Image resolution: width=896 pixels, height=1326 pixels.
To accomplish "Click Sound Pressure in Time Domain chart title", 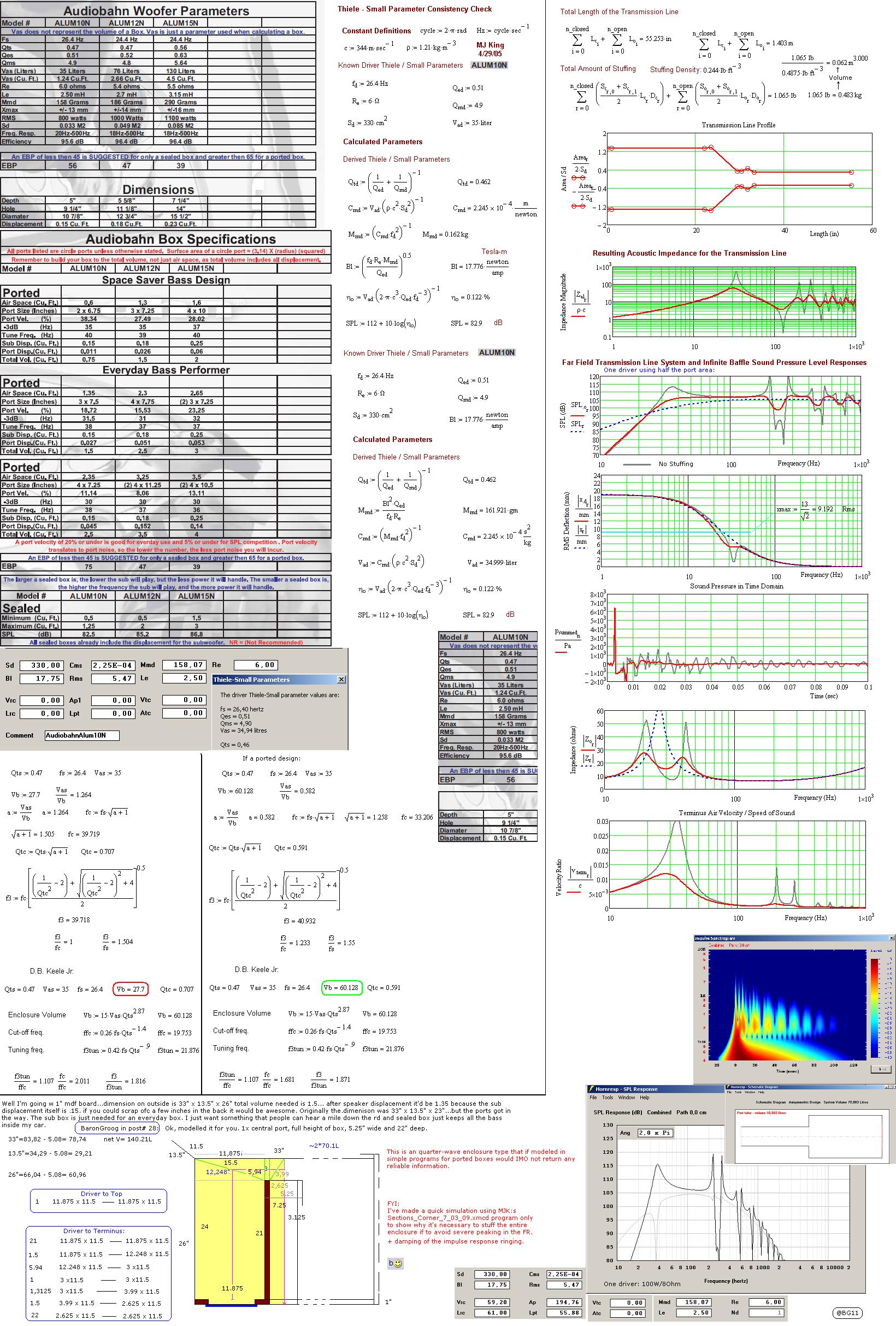I will [x=737, y=586].
